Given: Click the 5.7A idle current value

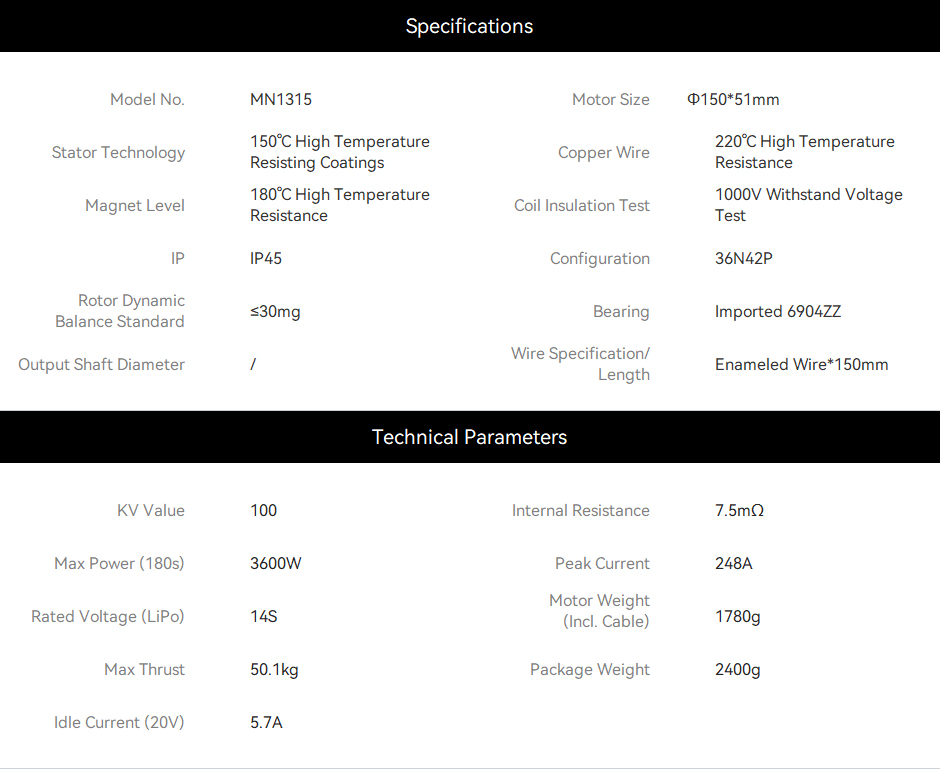Looking at the screenshot, I should [266, 722].
